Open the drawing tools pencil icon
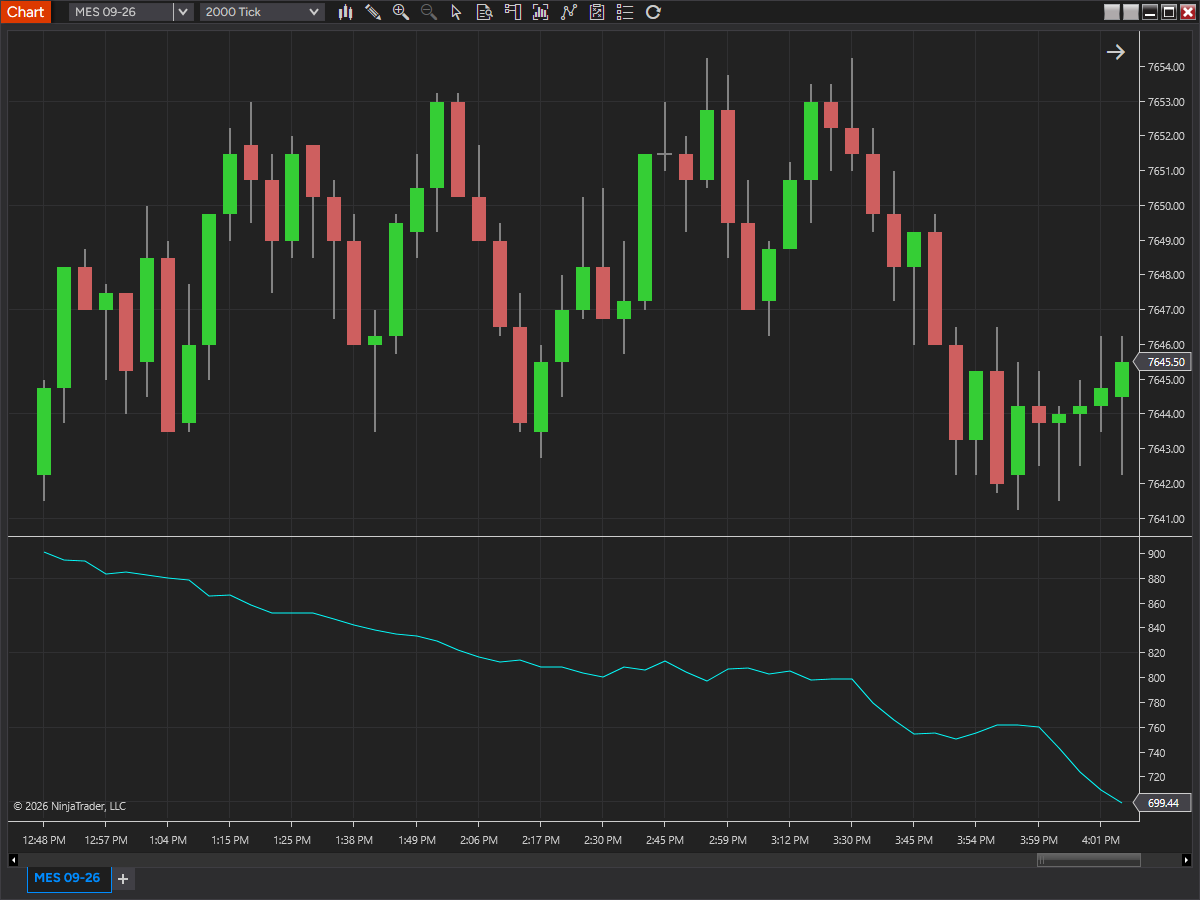 373,12
